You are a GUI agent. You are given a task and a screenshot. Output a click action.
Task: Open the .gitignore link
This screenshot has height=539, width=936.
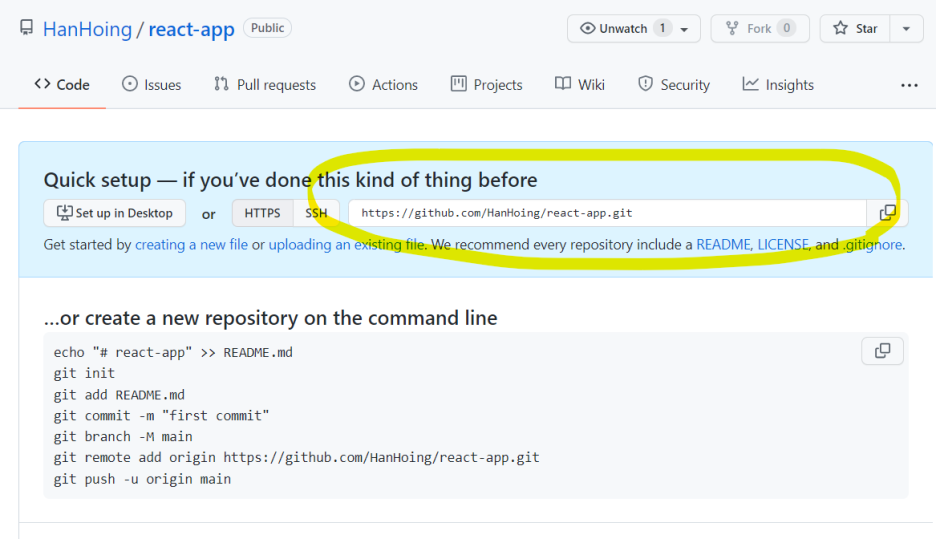click(872, 245)
